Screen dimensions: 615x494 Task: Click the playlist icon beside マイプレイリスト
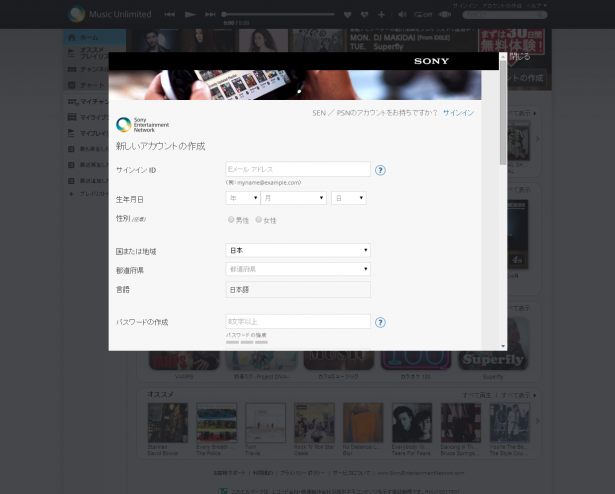pyautogui.click(x=71, y=133)
